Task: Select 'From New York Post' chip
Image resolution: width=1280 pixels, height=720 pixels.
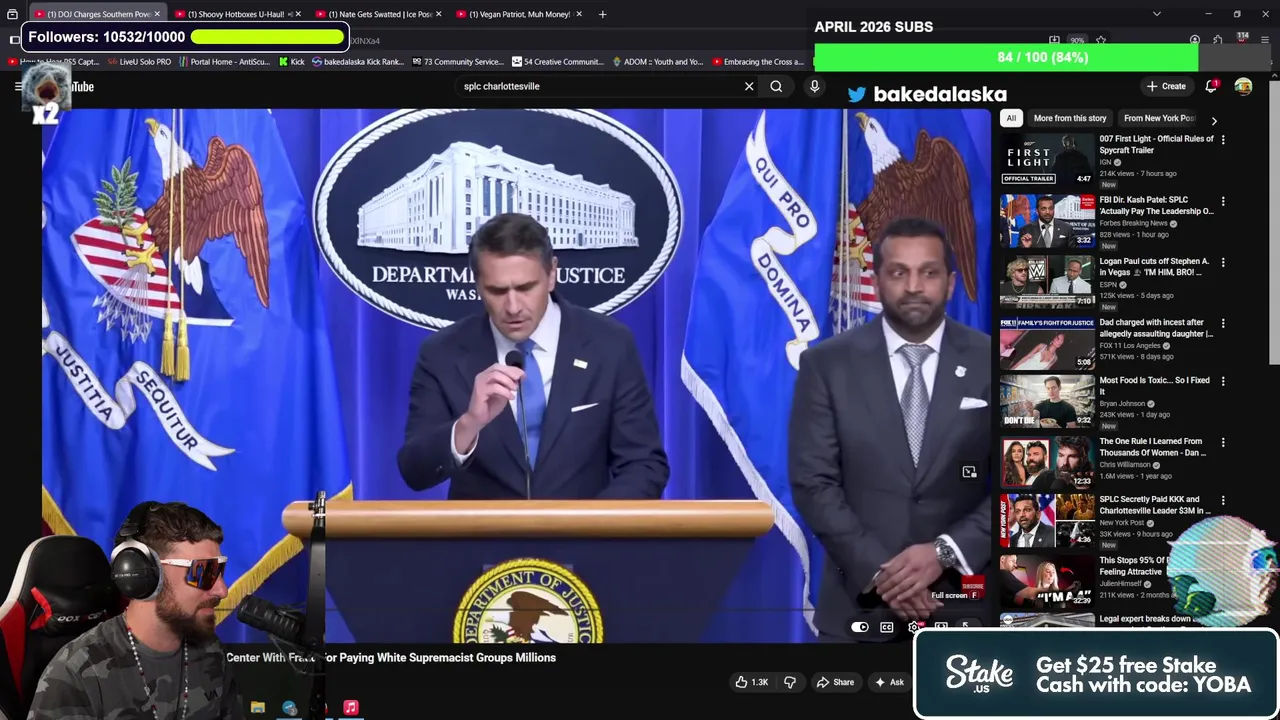Action: click(x=1159, y=118)
